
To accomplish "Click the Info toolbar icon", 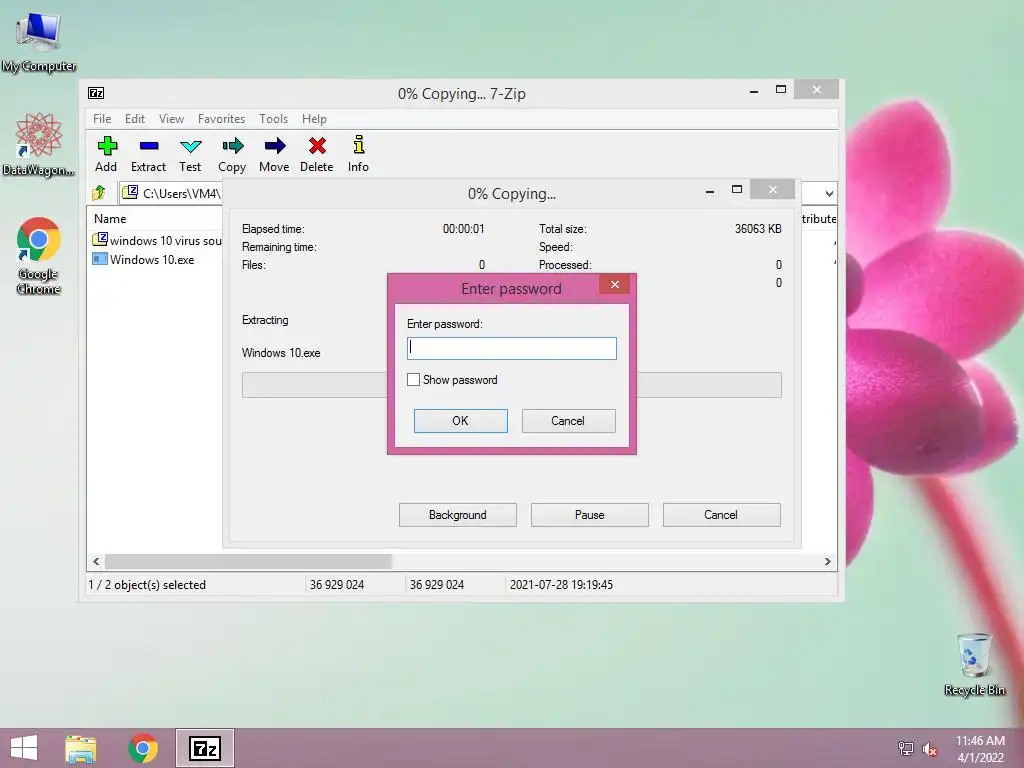I will tap(359, 144).
